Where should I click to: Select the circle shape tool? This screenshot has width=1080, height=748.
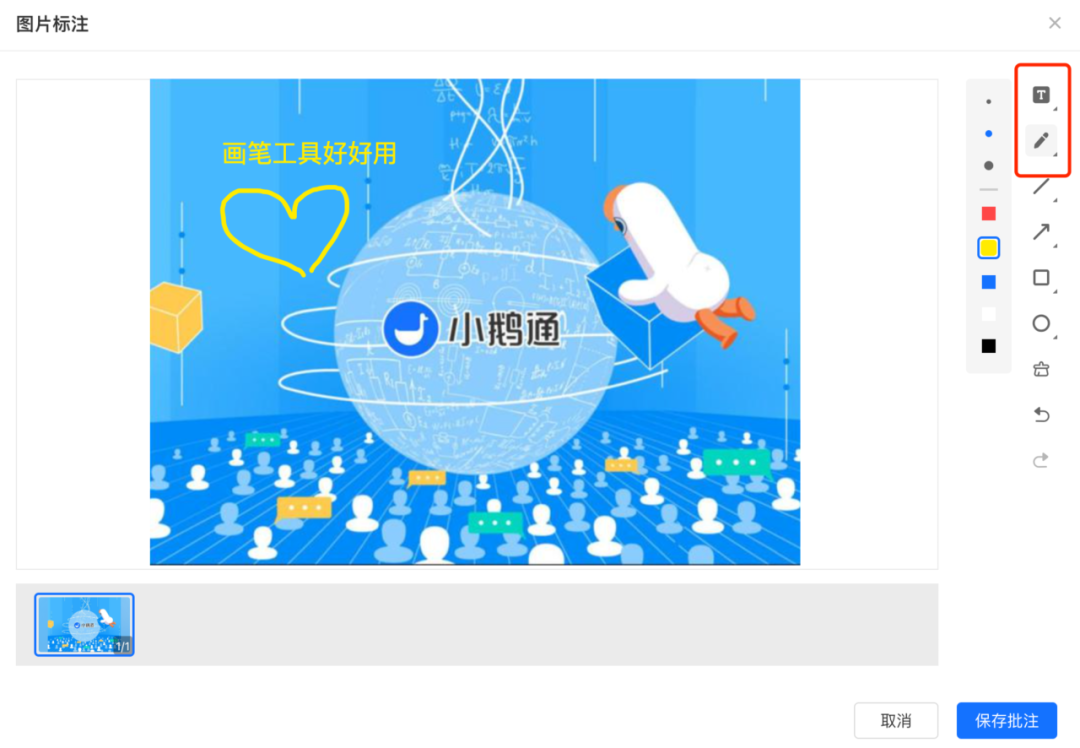tap(1041, 323)
